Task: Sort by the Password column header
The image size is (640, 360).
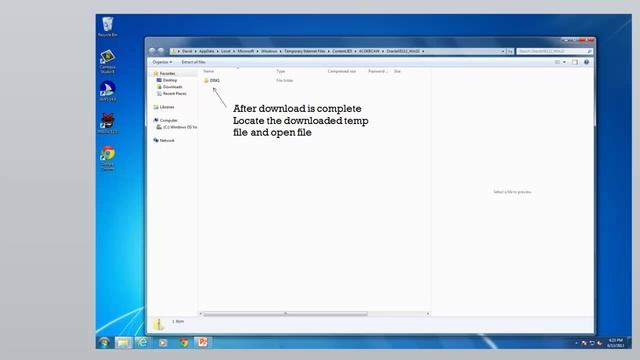Action: point(377,71)
